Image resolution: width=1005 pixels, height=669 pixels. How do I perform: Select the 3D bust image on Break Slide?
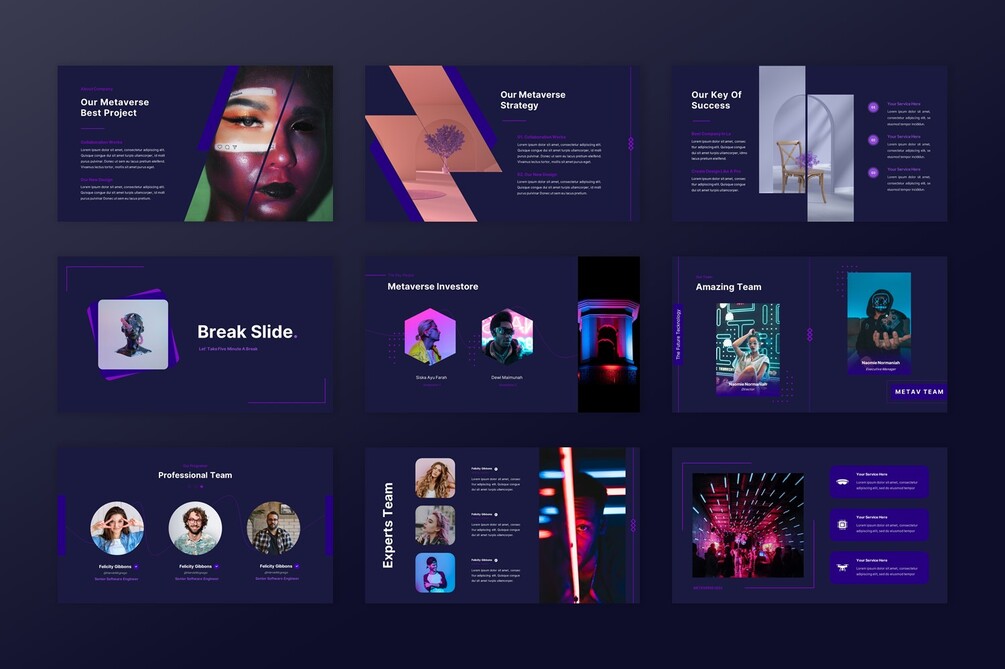(133, 334)
